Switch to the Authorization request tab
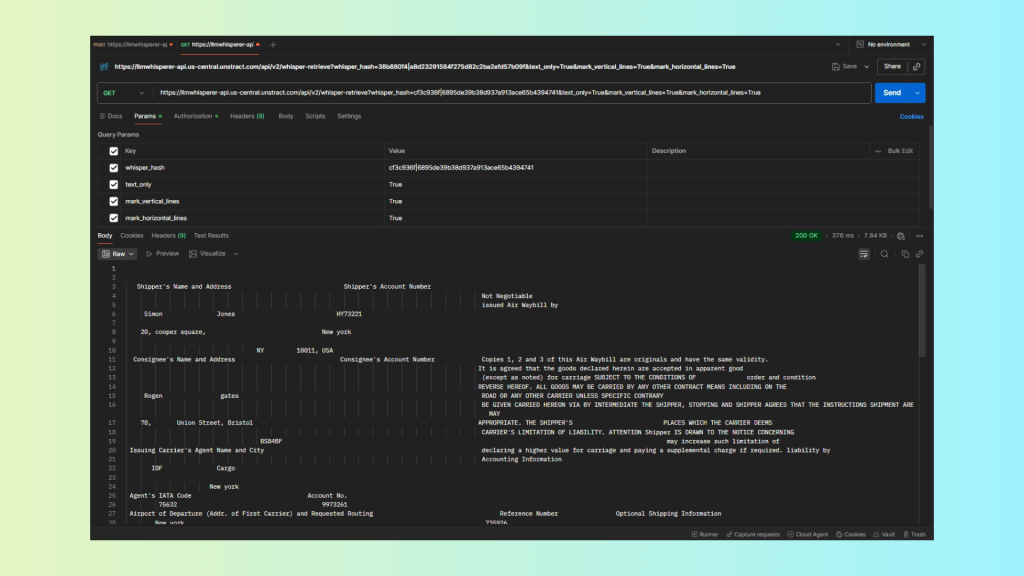The width and height of the screenshot is (1024, 576). point(194,116)
